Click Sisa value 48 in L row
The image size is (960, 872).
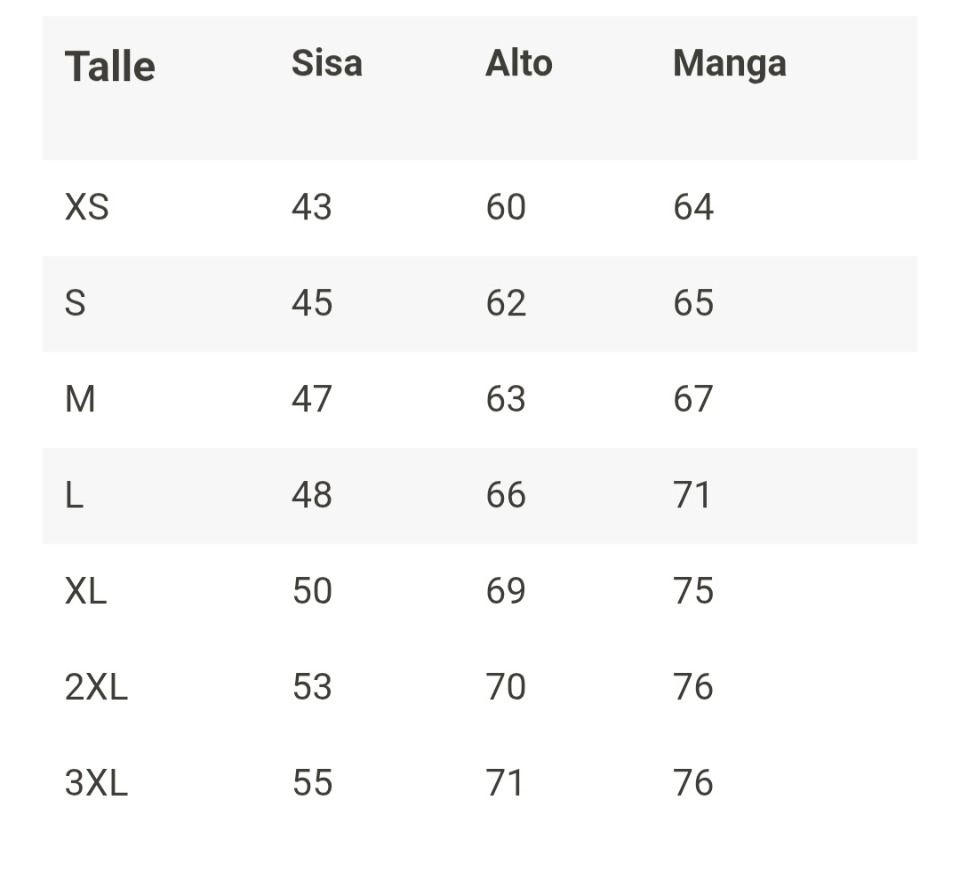tap(311, 495)
